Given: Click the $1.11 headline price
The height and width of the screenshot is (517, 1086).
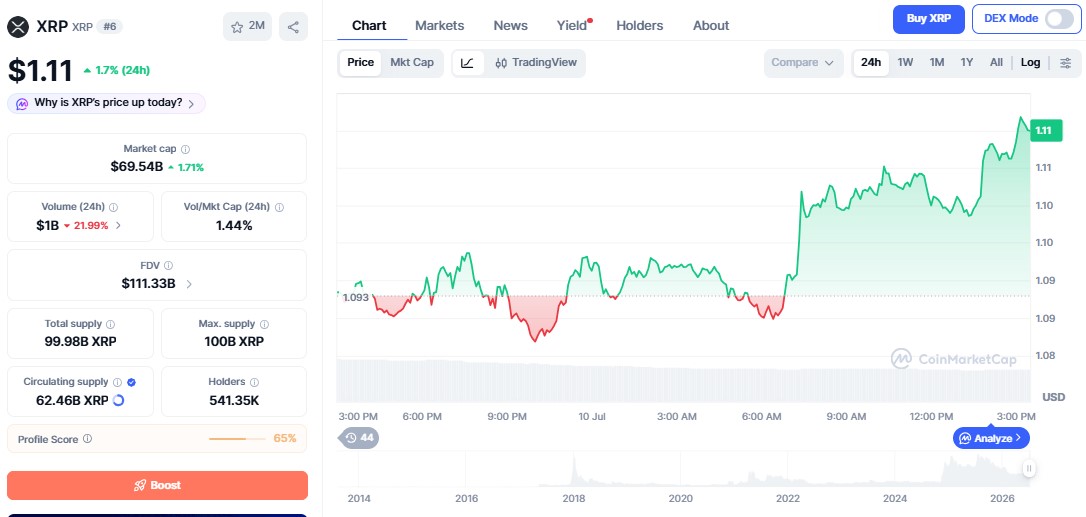Looking at the screenshot, I should (x=39, y=71).
